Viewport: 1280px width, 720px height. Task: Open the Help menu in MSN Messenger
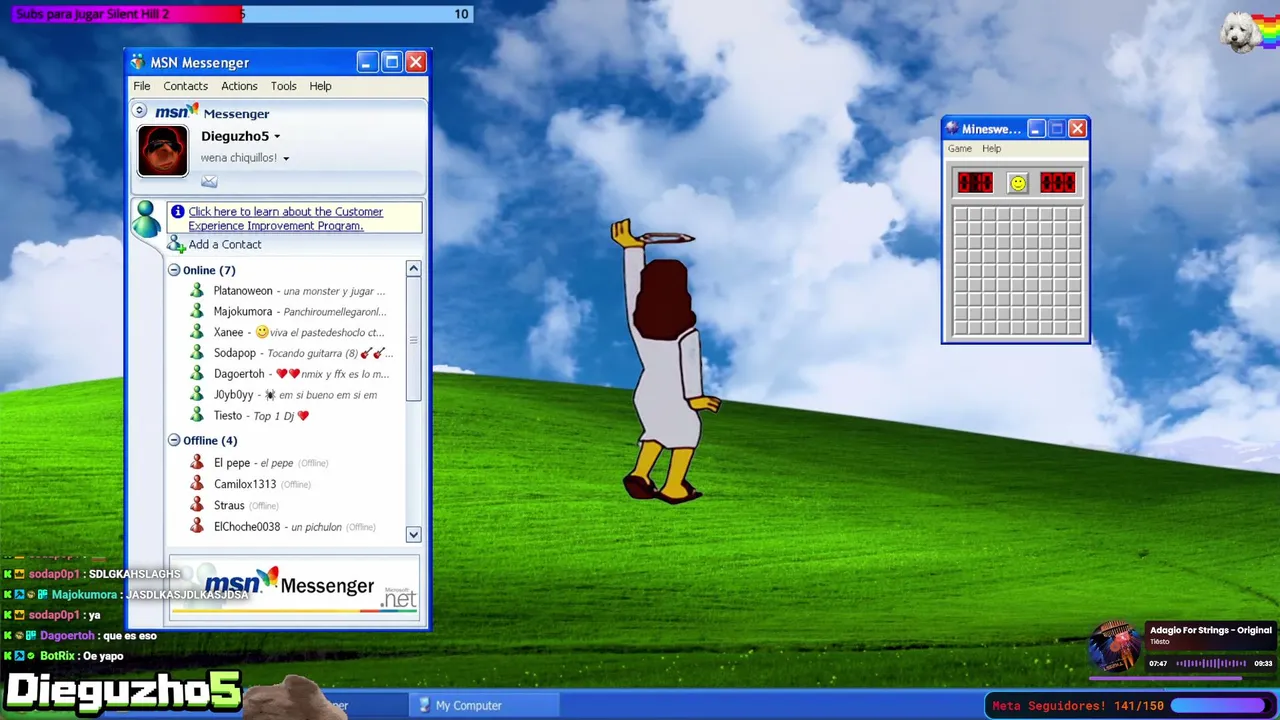click(320, 86)
